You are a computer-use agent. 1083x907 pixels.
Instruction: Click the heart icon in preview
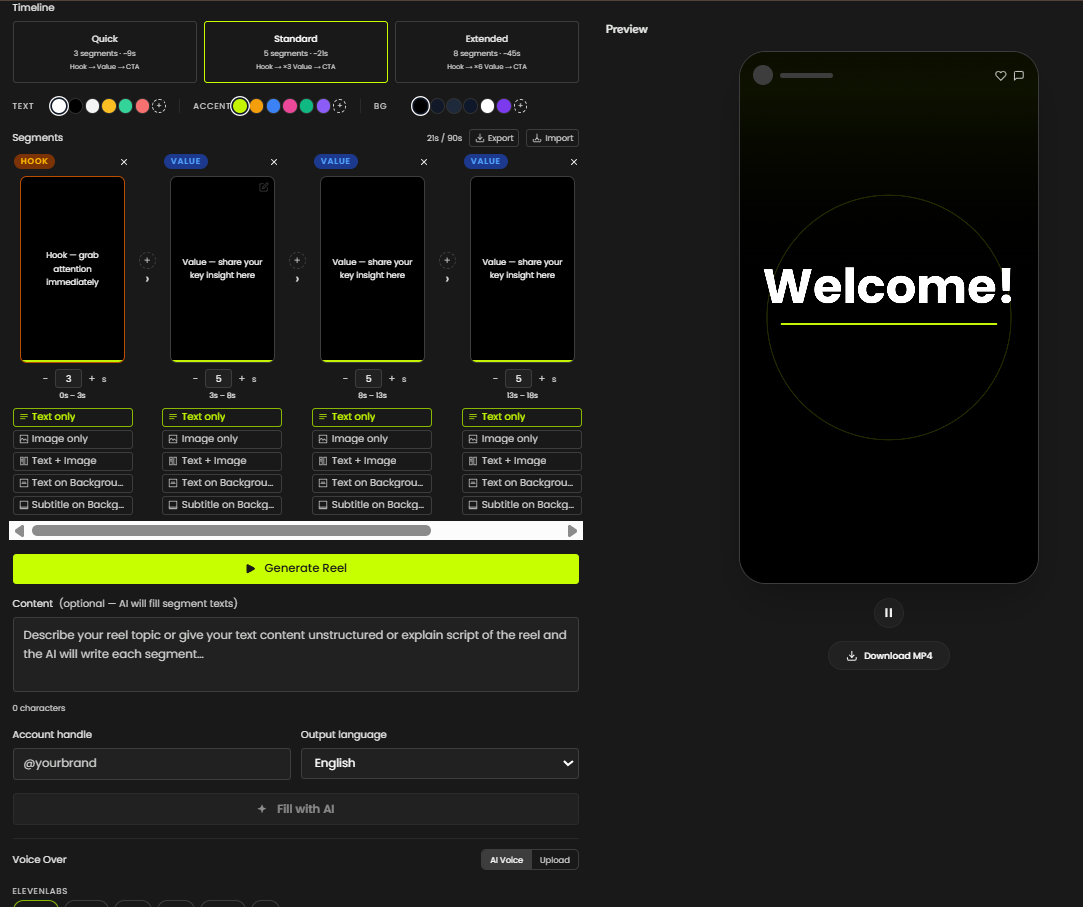(x=1000, y=76)
